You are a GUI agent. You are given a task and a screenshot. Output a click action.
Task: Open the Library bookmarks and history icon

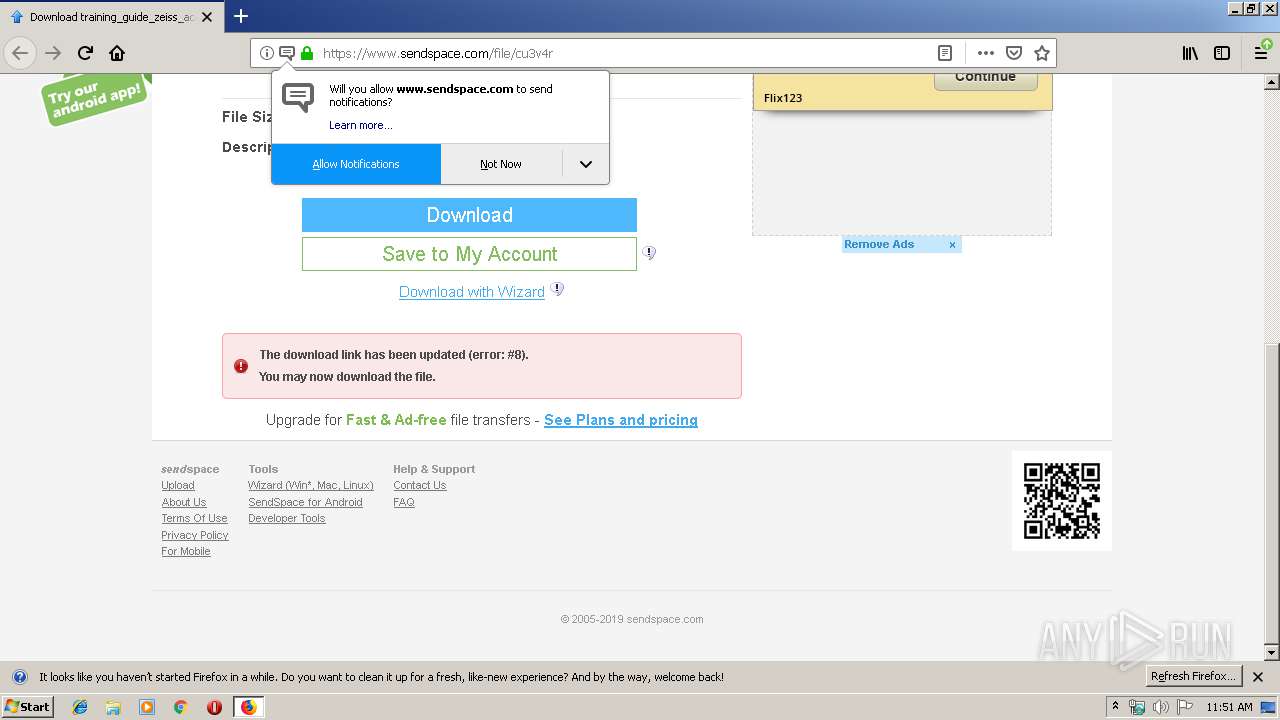click(1189, 53)
